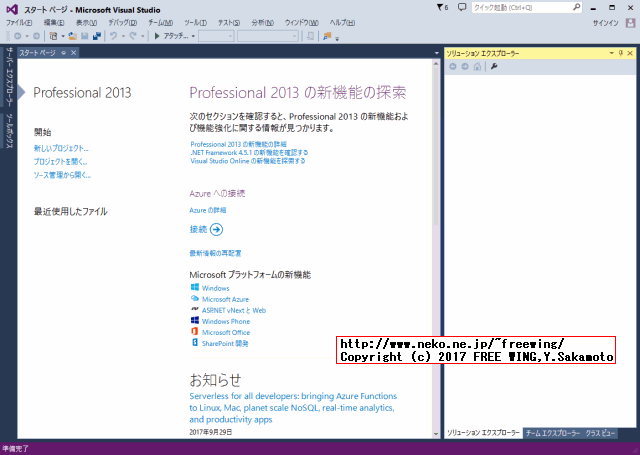Image resolution: width=640 pixels, height=455 pixels.
Task: Click the Microsoft Azure cloud icon
Action: [x=195, y=298]
